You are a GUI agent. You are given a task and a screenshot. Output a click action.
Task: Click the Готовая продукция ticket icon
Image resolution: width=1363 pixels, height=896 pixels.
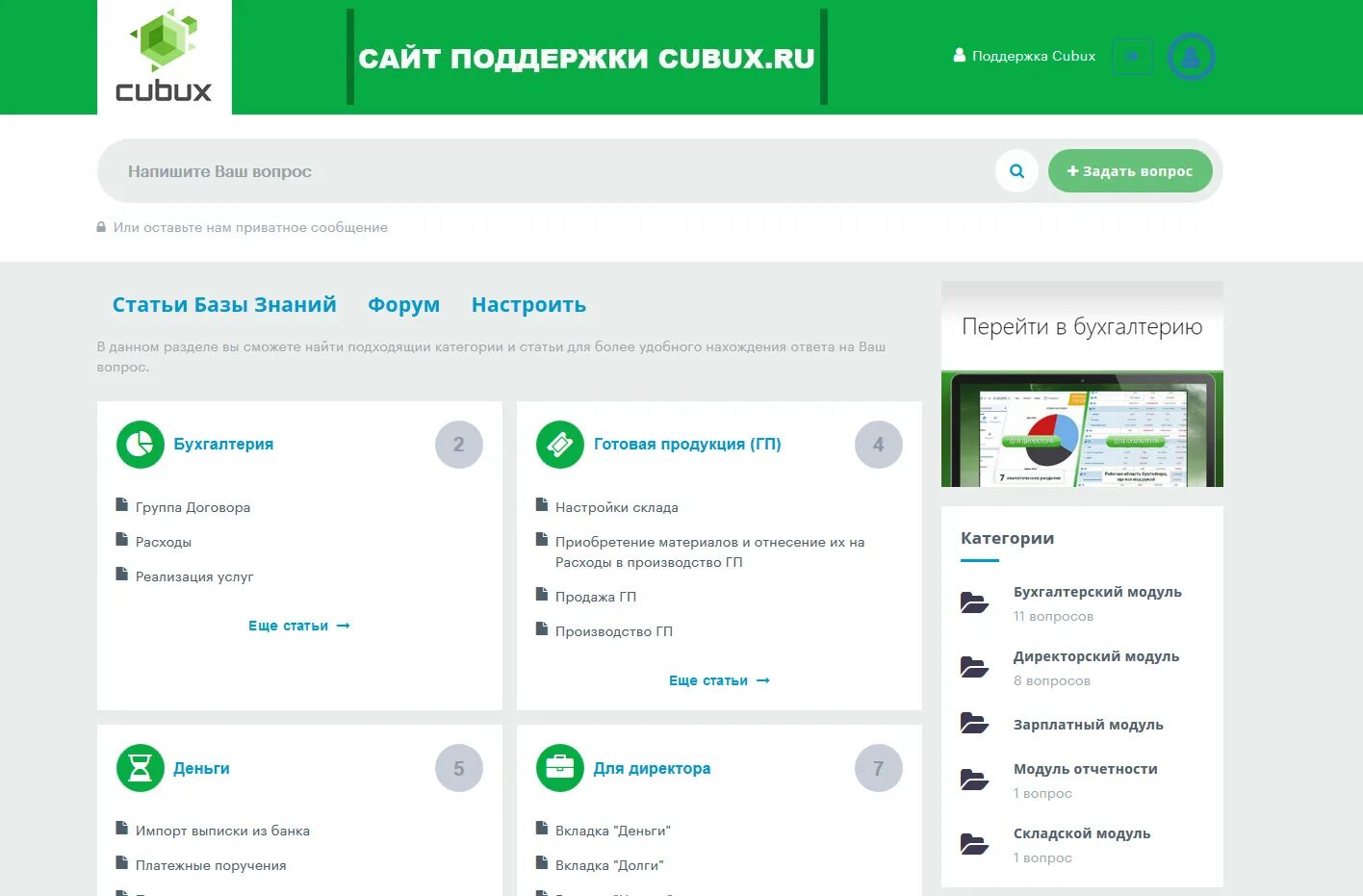tap(560, 445)
